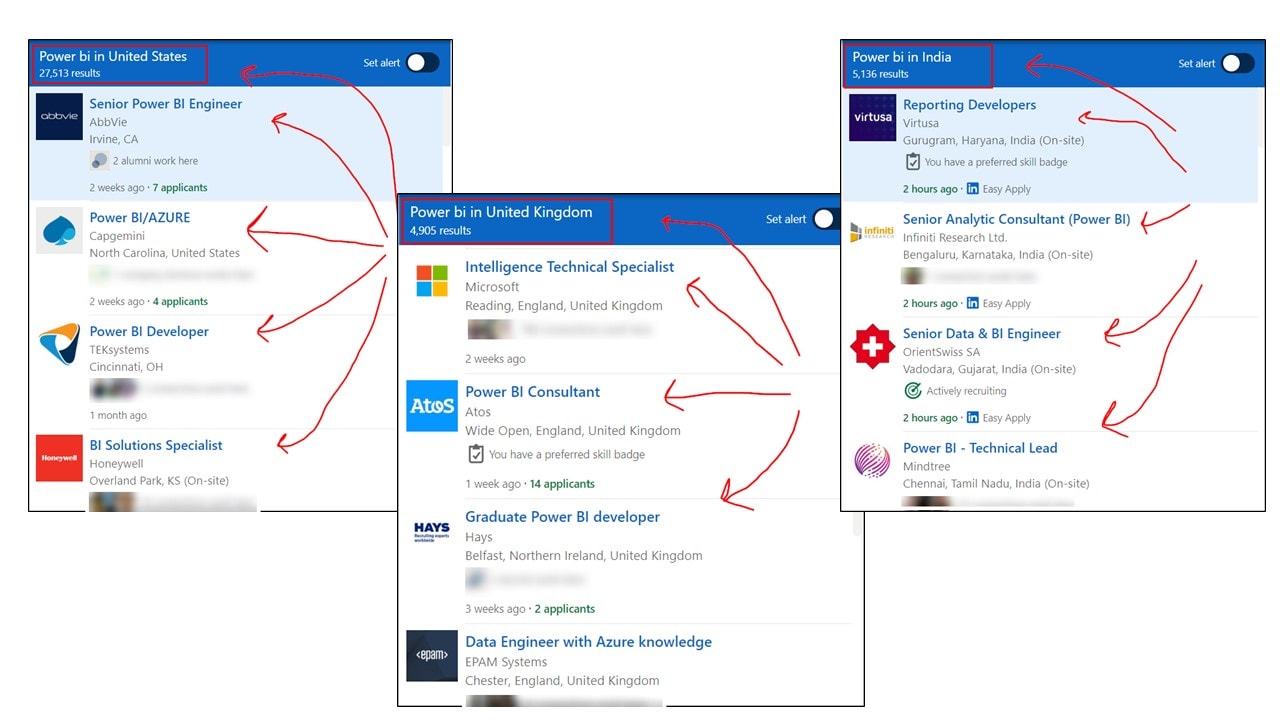This screenshot has width=1280, height=720.
Task: Click the Power bi in United Kingdom header
Action: tap(501, 212)
